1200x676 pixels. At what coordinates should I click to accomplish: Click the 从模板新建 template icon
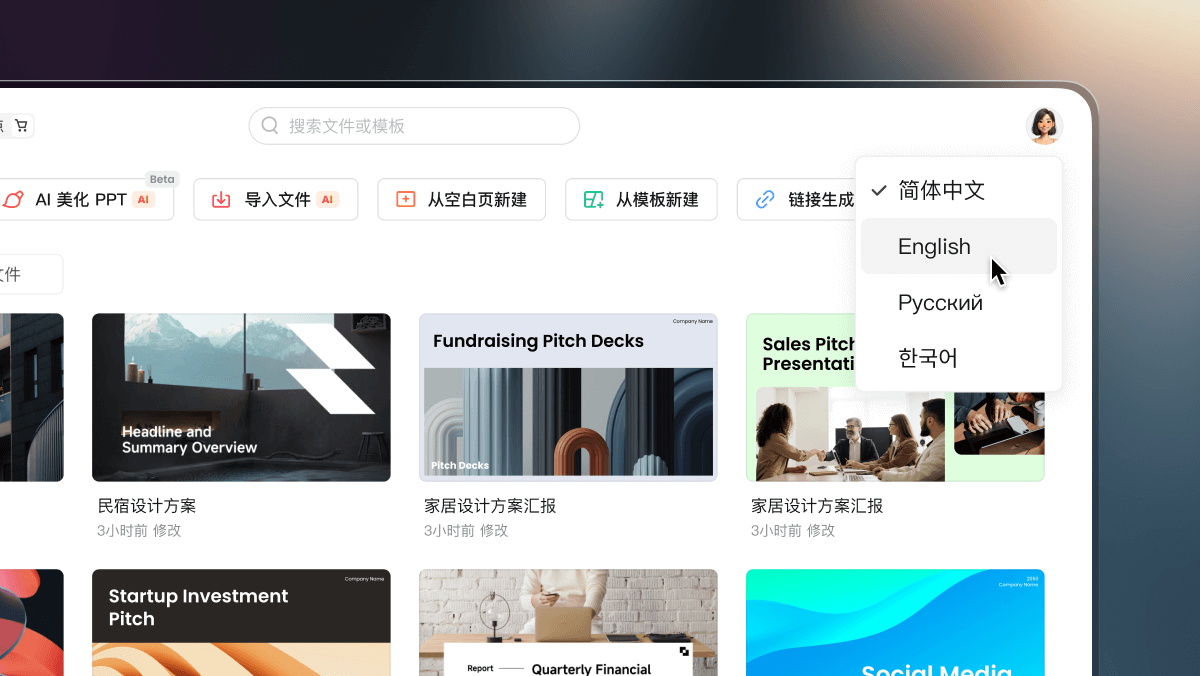click(593, 200)
